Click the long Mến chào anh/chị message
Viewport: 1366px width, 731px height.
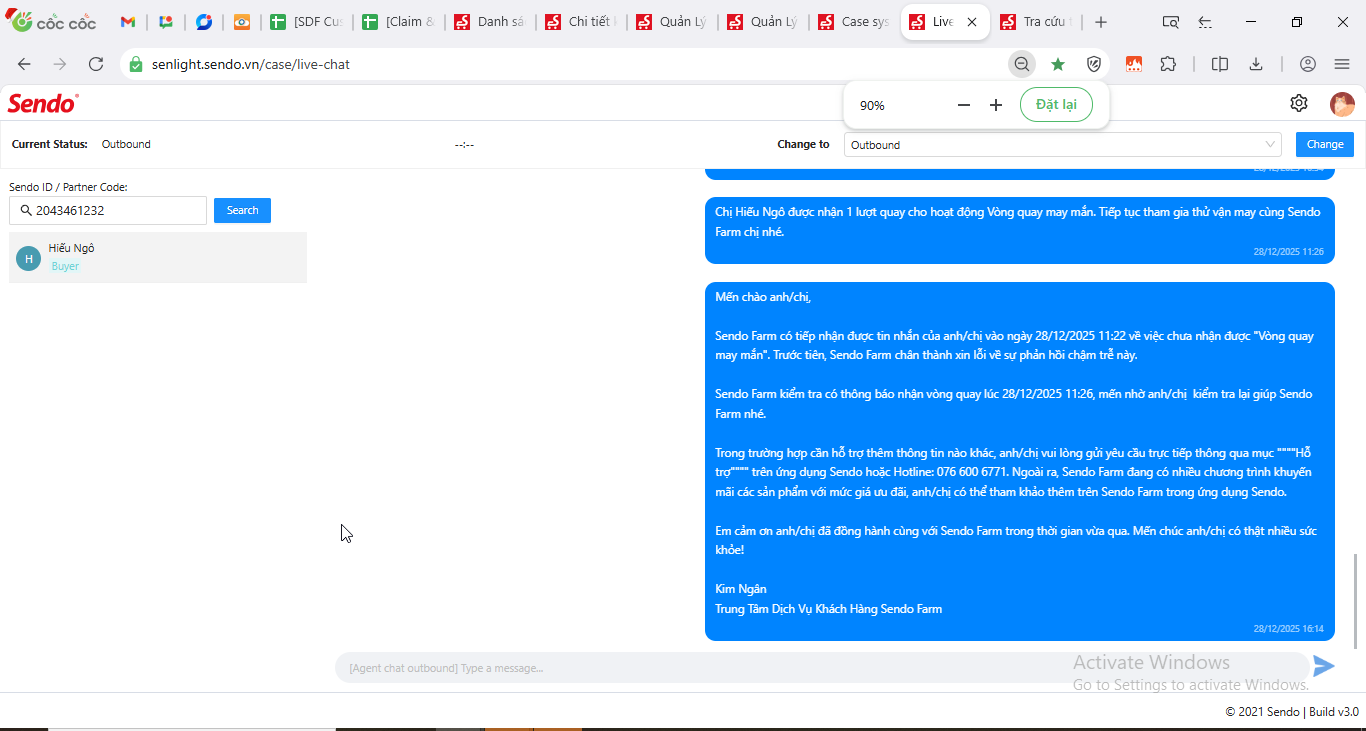1020,461
